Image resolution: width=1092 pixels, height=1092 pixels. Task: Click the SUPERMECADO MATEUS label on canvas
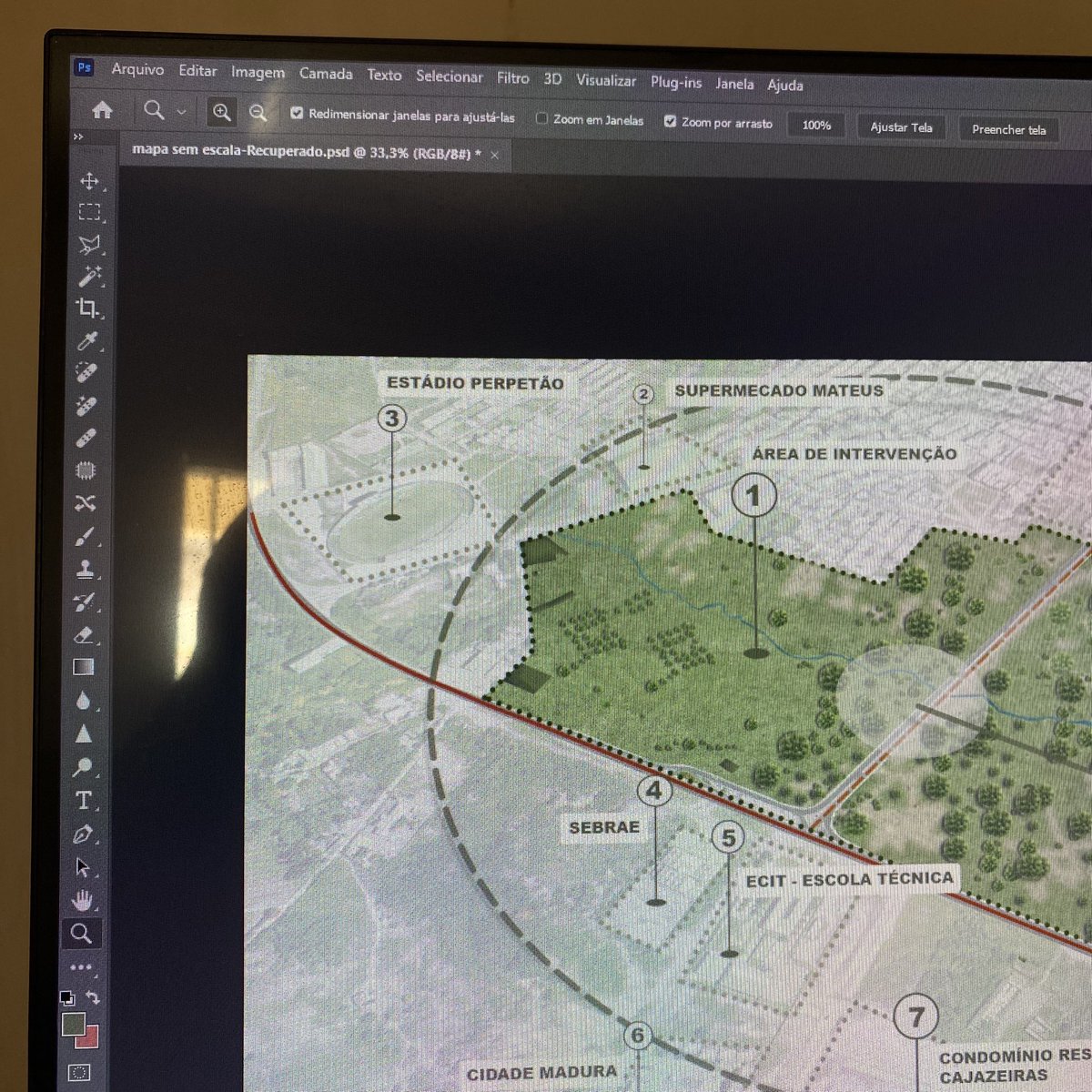779,390
